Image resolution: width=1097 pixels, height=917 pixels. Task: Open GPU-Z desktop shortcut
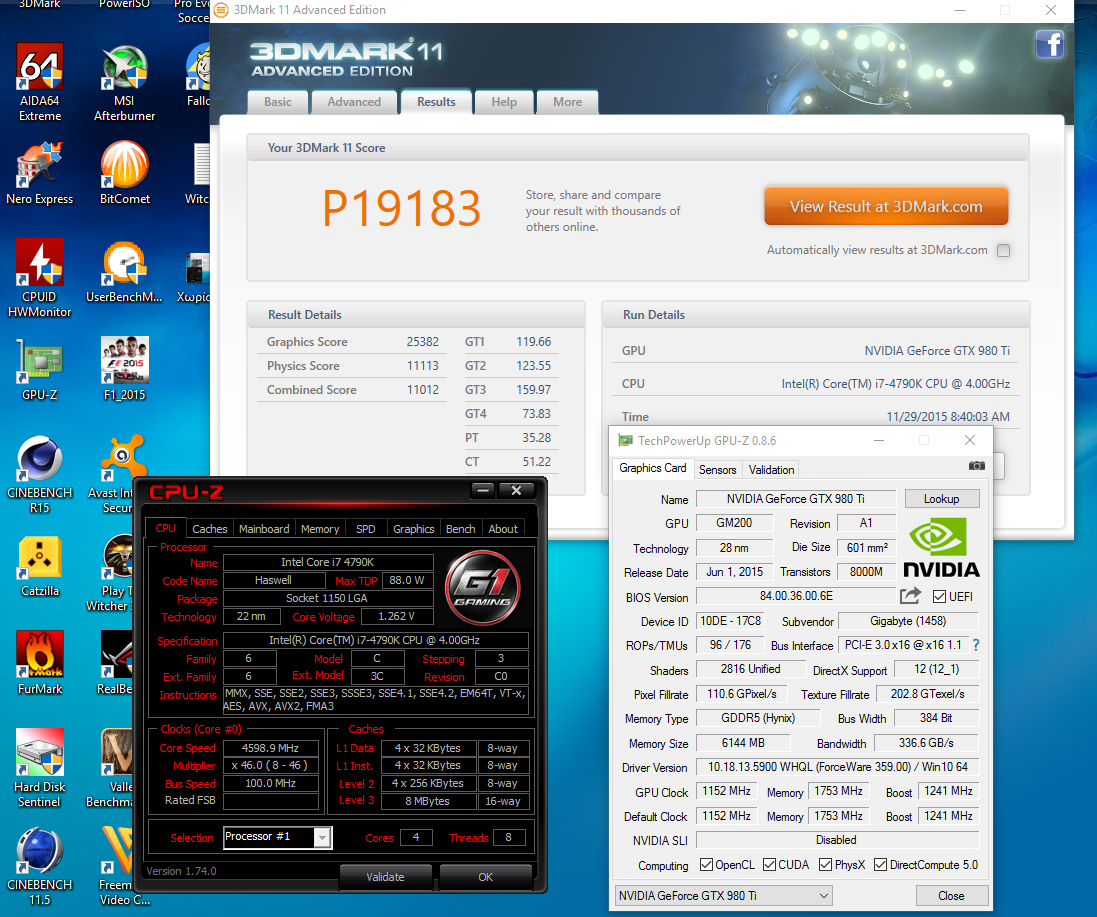click(x=40, y=369)
